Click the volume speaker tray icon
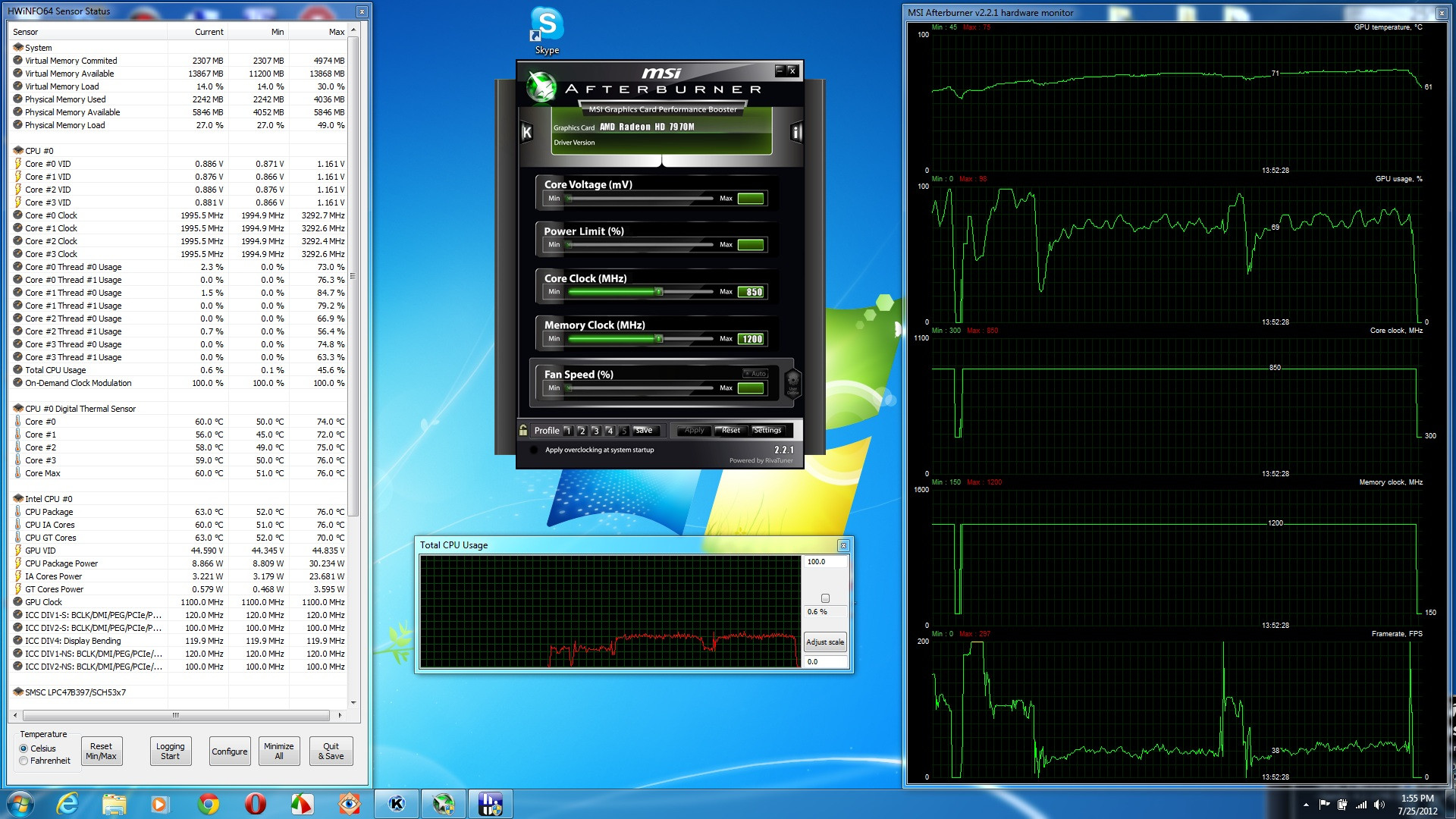This screenshot has height=819, width=1456. (x=1379, y=805)
